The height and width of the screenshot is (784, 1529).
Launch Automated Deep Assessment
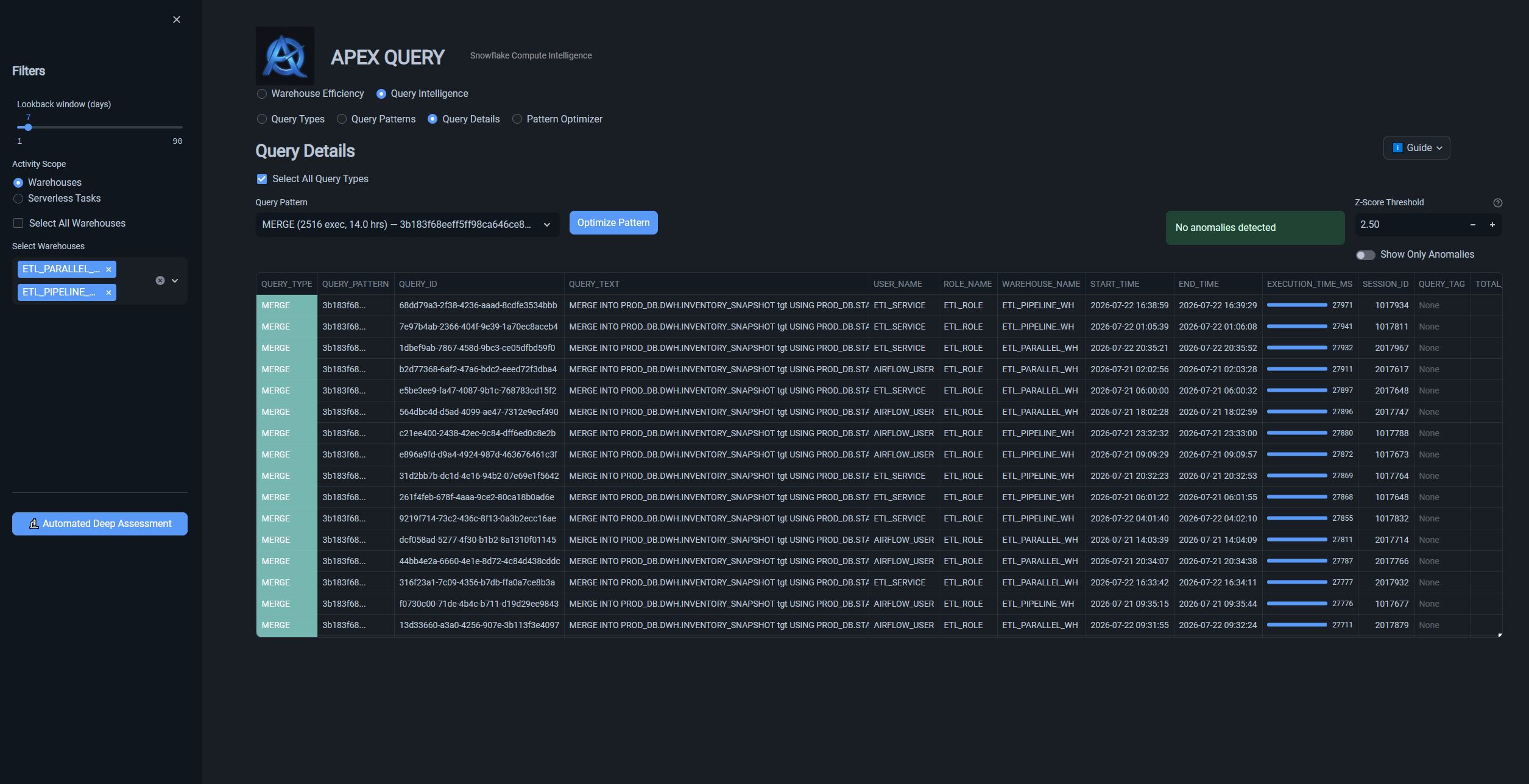[100, 524]
